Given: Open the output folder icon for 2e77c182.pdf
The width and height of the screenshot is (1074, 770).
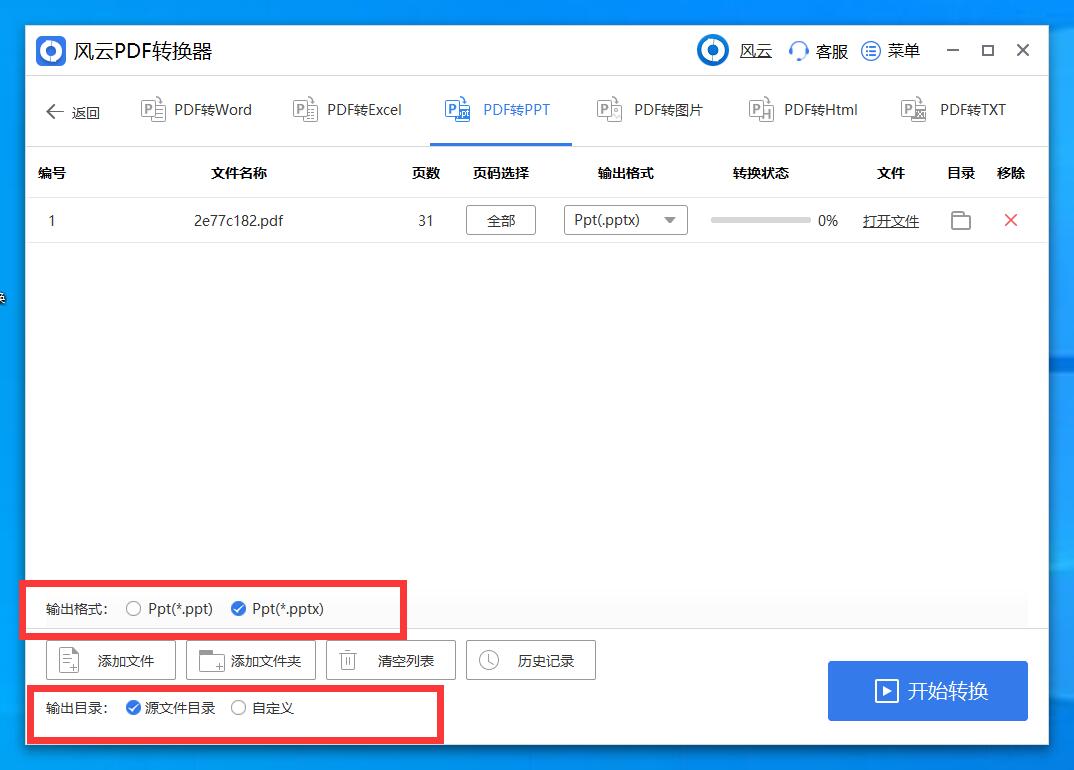Looking at the screenshot, I should (x=961, y=221).
